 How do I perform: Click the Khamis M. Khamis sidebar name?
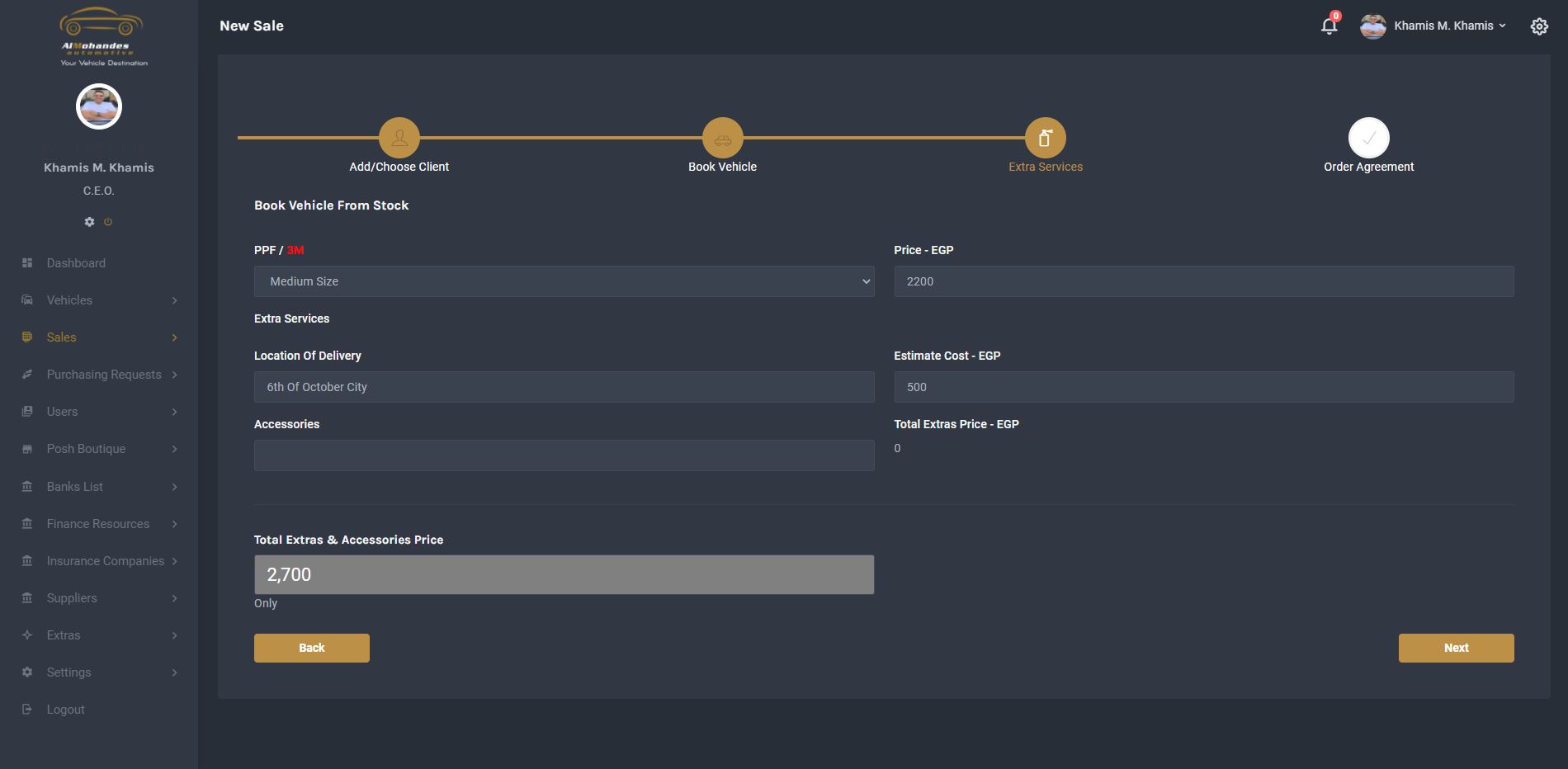pos(99,167)
